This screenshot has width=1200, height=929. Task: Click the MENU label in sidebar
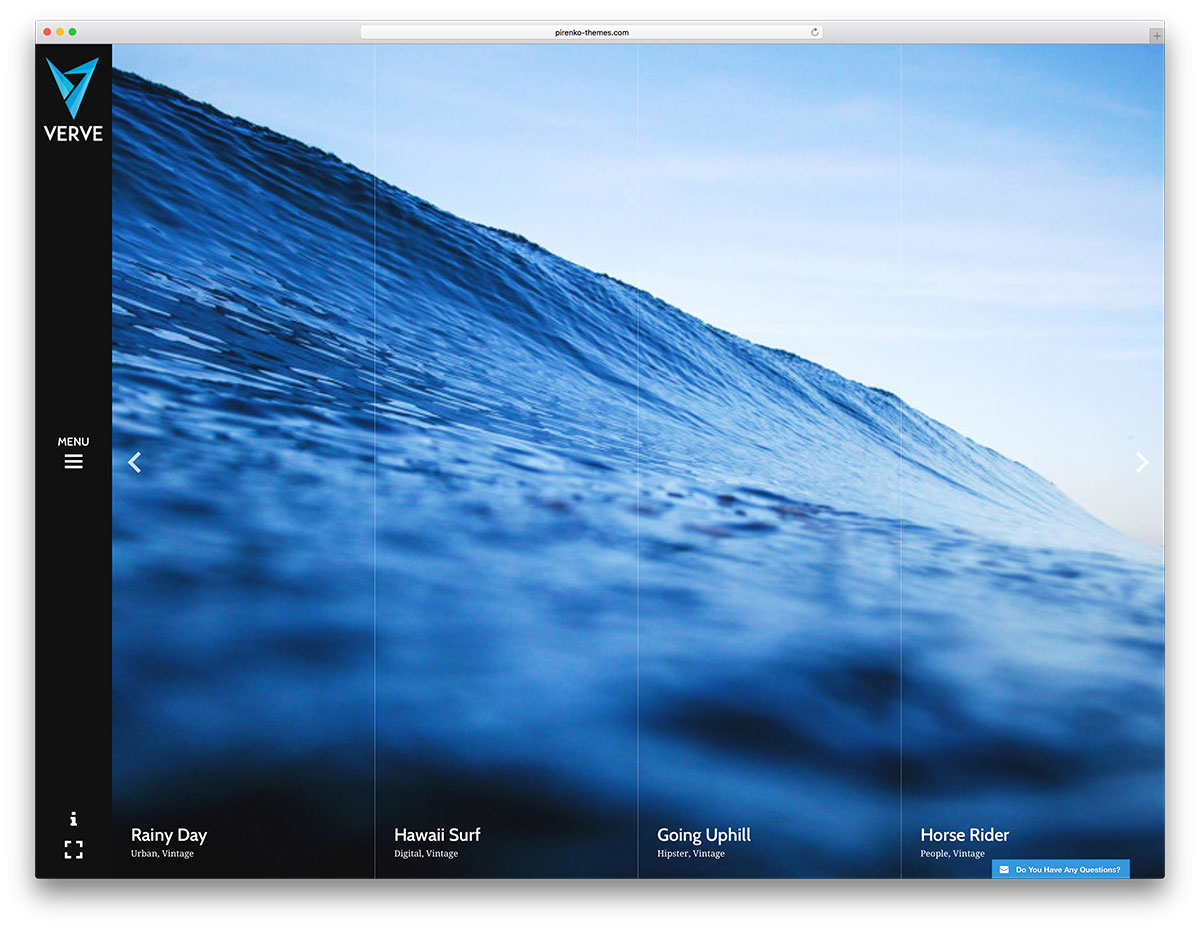tap(73, 441)
